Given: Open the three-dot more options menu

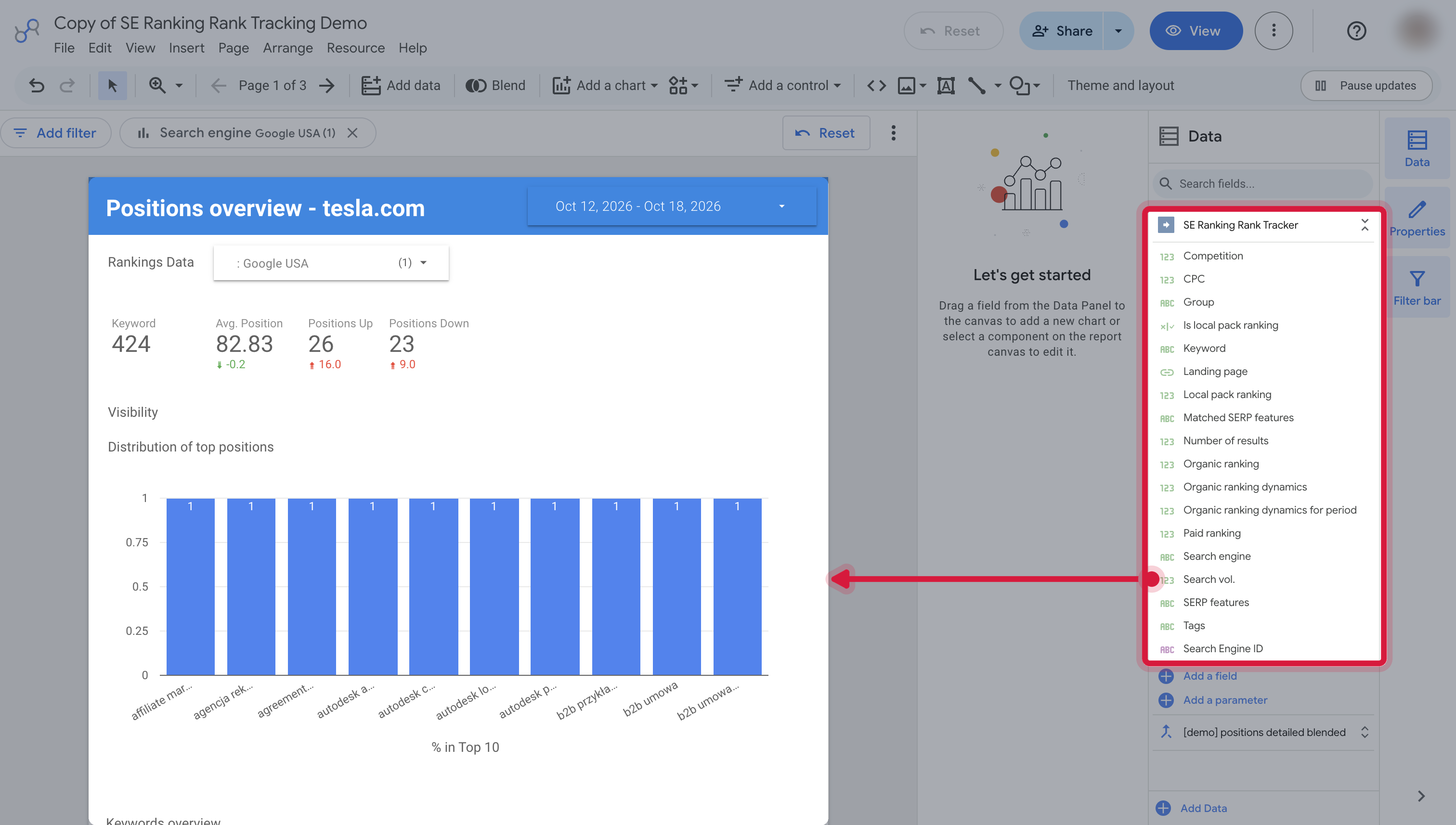Looking at the screenshot, I should click(x=1274, y=31).
